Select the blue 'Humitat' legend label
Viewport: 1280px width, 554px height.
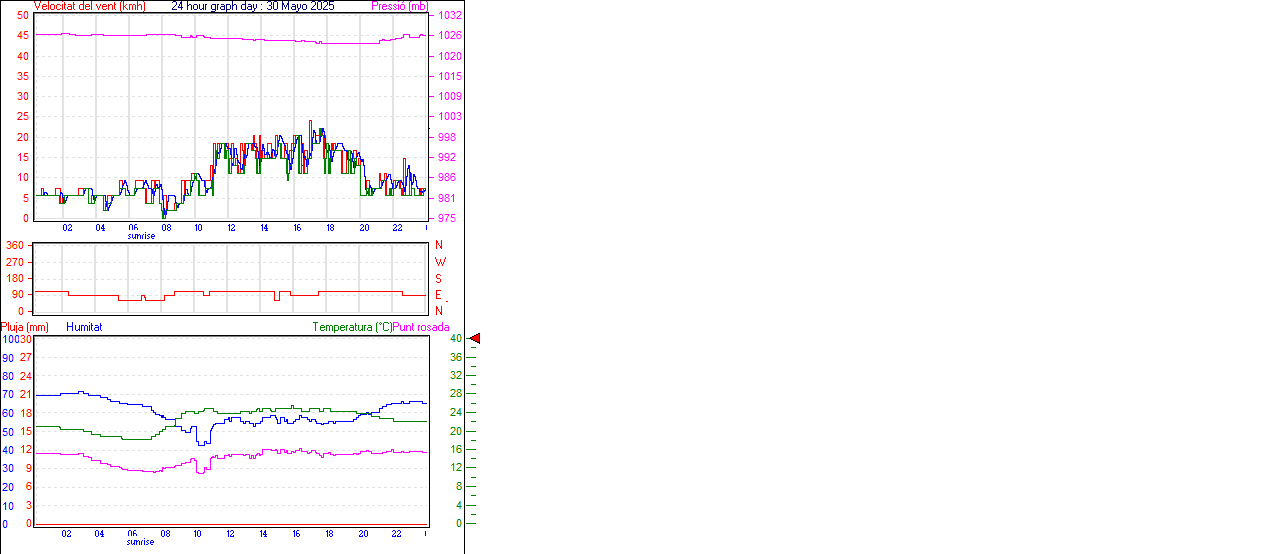(84, 327)
